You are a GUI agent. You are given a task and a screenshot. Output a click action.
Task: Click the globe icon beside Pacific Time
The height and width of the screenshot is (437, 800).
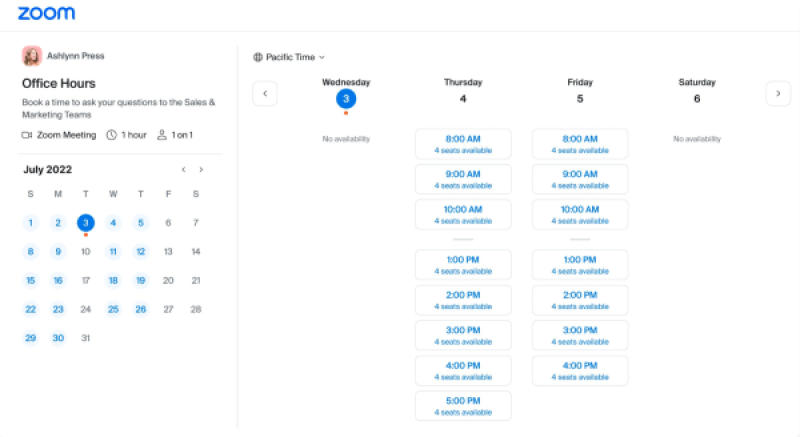(x=258, y=57)
